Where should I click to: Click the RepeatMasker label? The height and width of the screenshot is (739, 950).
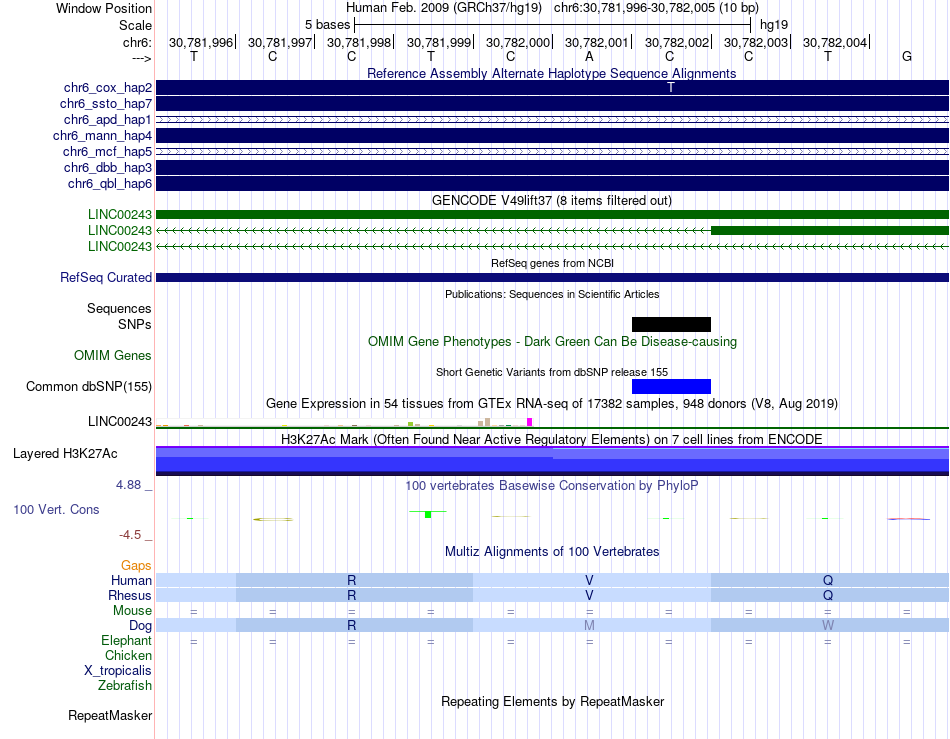click(110, 715)
